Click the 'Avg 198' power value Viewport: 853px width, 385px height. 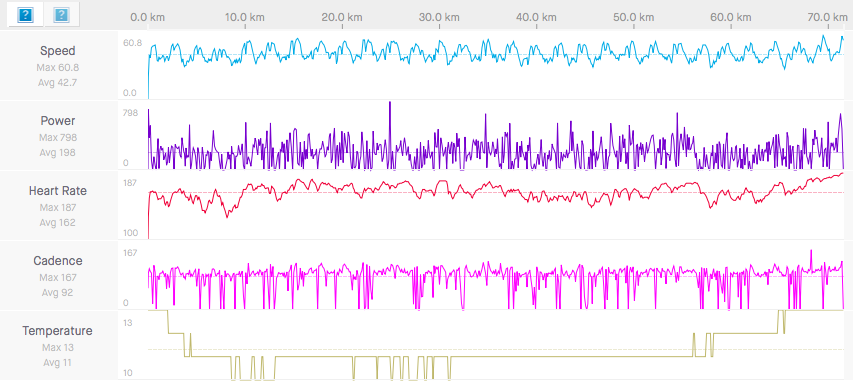pos(58,153)
